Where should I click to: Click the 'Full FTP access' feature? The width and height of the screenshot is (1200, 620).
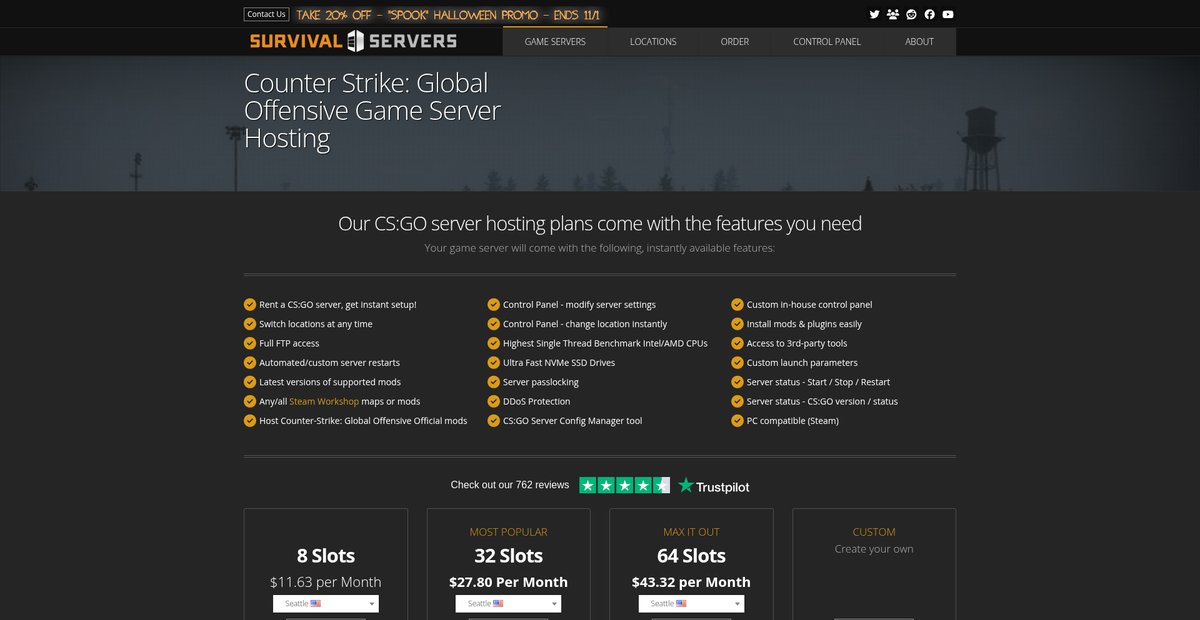tap(289, 343)
